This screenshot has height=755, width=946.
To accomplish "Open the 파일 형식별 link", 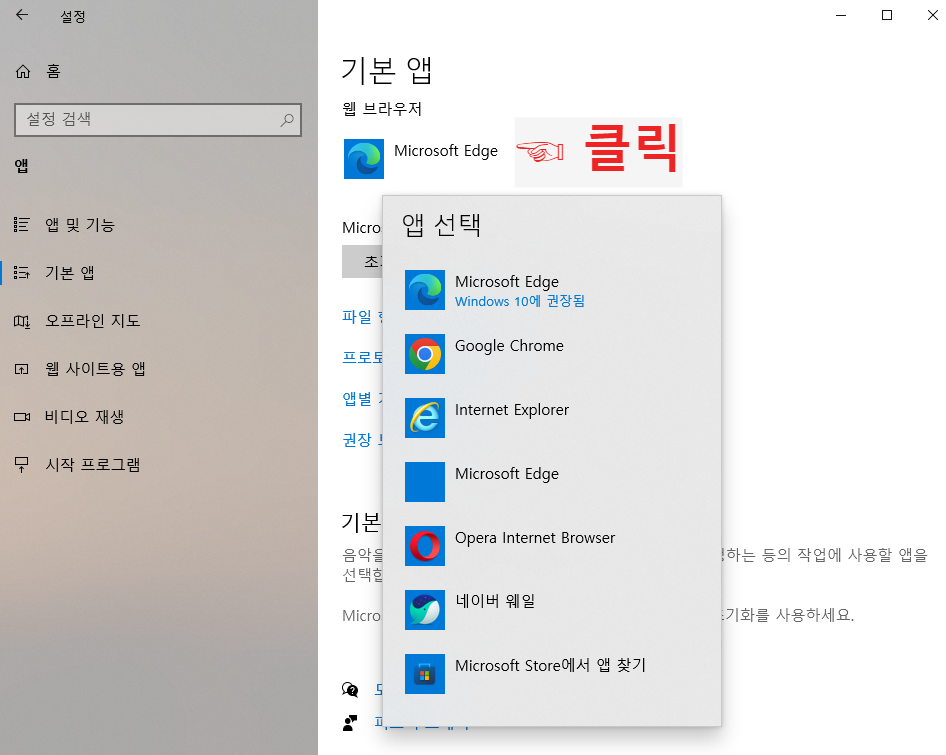I will pos(362,316).
